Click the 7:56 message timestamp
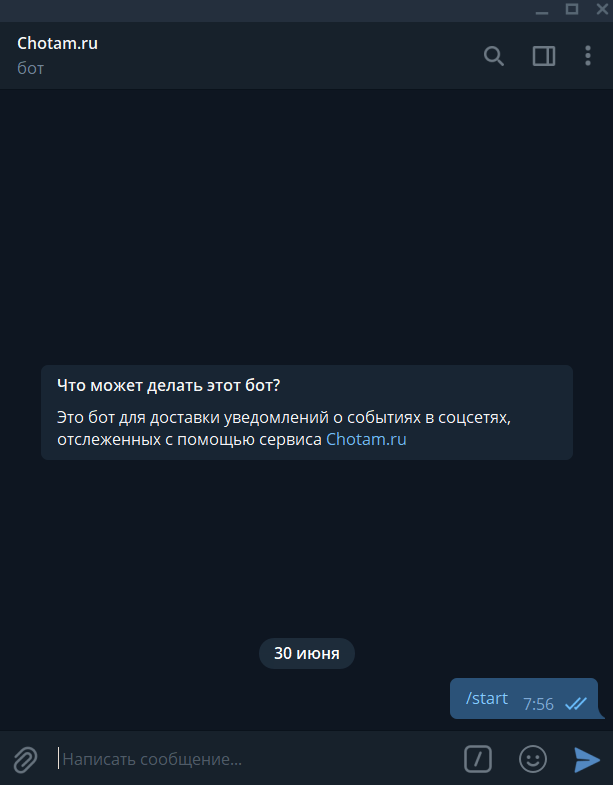Viewport: 613px width, 785px height. coord(538,704)
